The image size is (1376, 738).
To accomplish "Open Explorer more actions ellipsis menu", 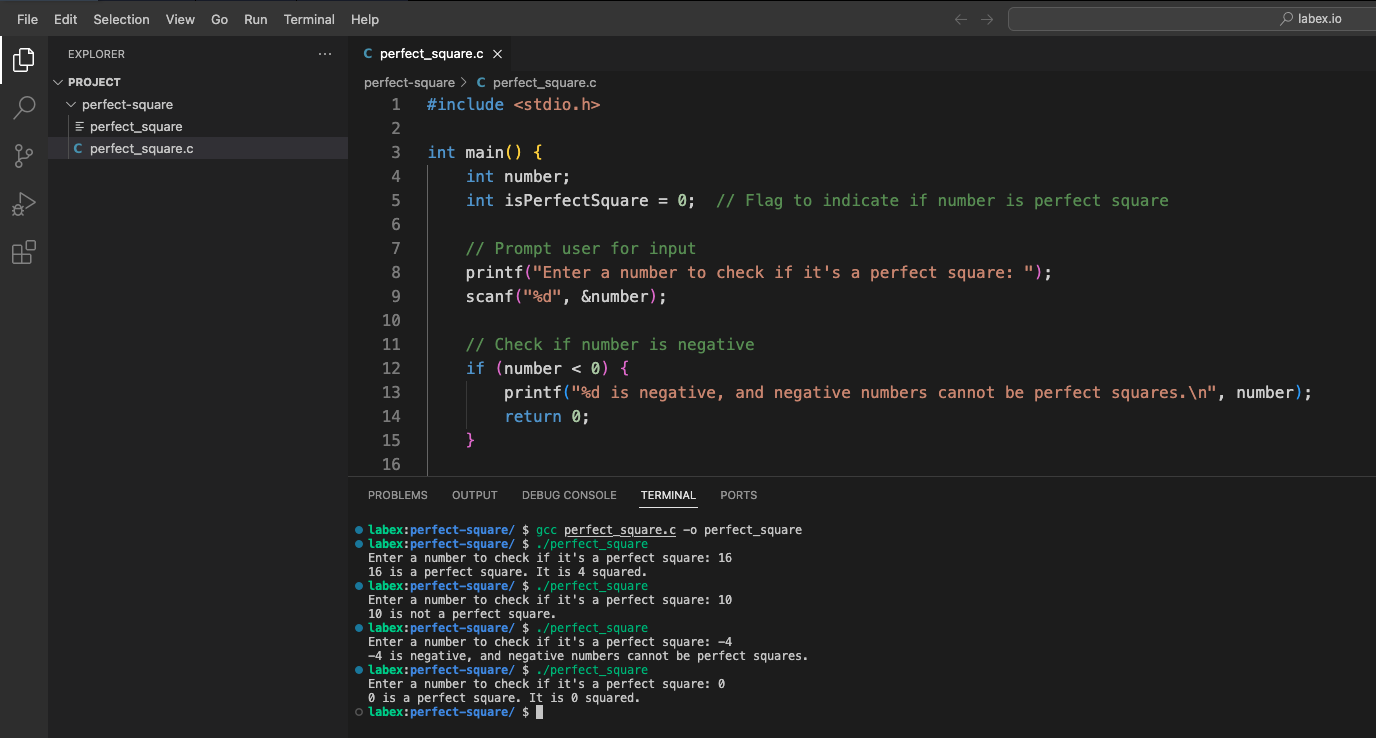I will click(324, 54).
